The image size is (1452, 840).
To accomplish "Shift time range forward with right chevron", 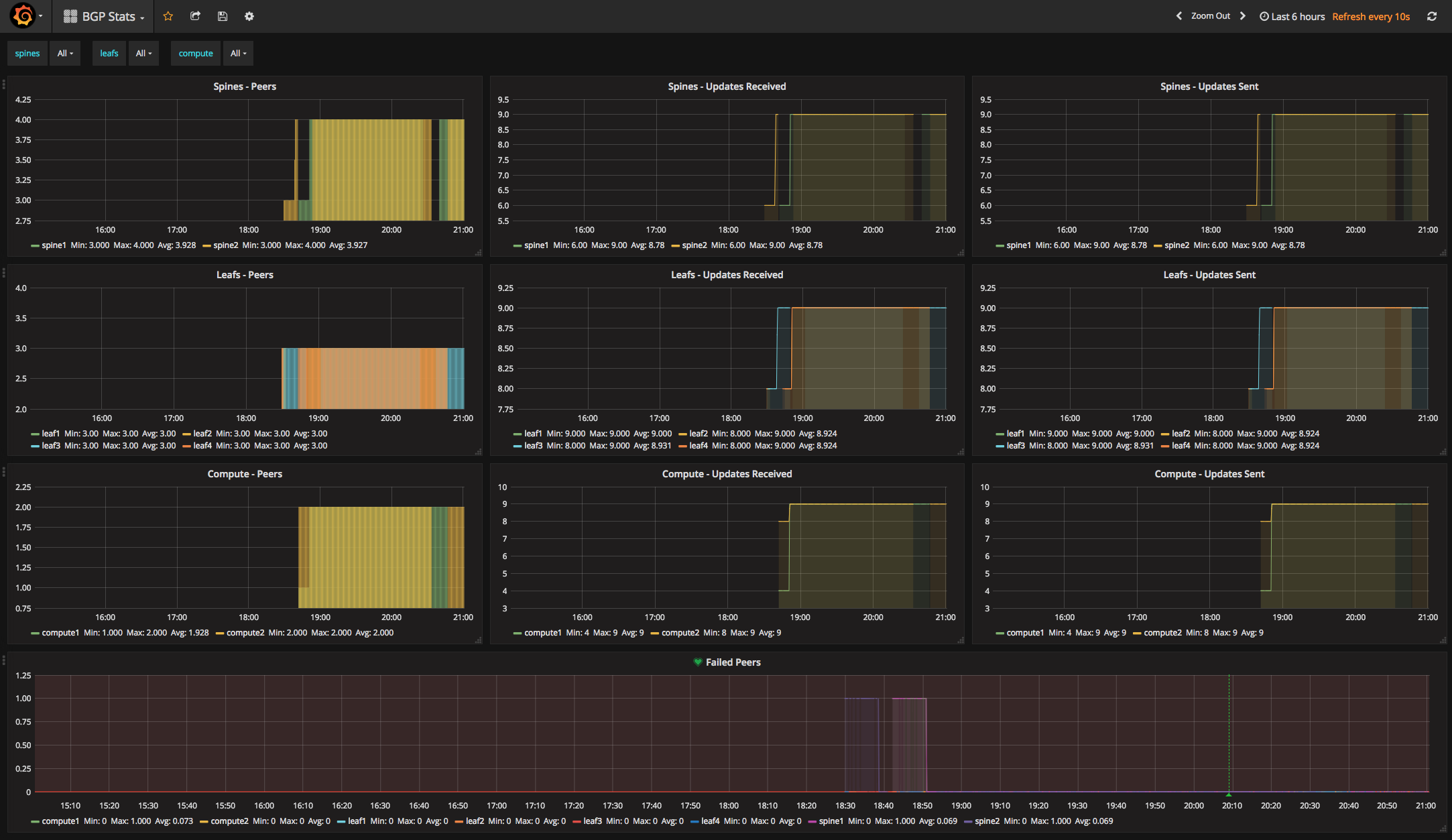I will click(x=1242, y=16).
